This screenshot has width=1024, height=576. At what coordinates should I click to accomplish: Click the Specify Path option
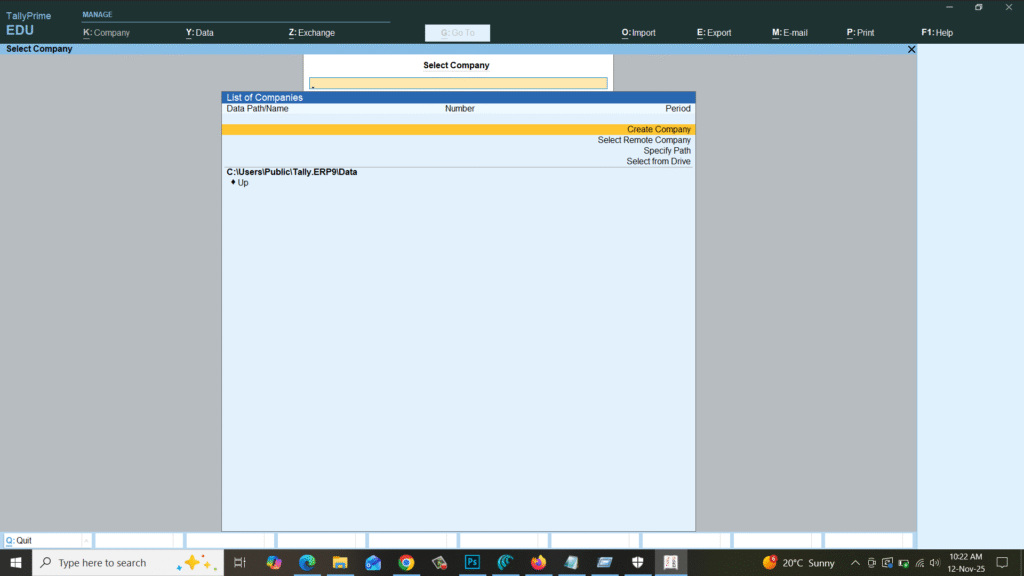[x=665, y=150]
